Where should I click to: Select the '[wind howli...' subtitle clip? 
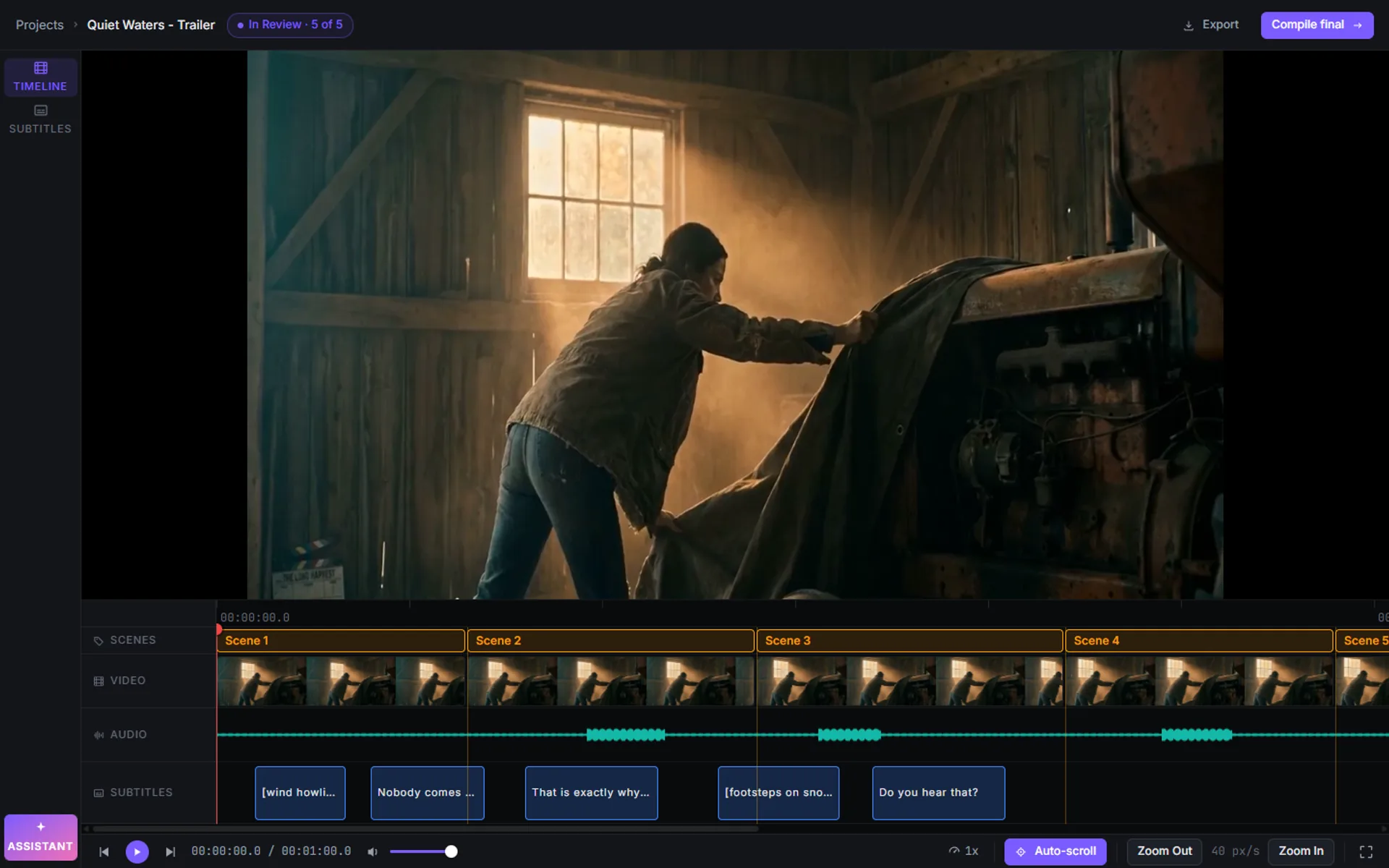(300, 793)
